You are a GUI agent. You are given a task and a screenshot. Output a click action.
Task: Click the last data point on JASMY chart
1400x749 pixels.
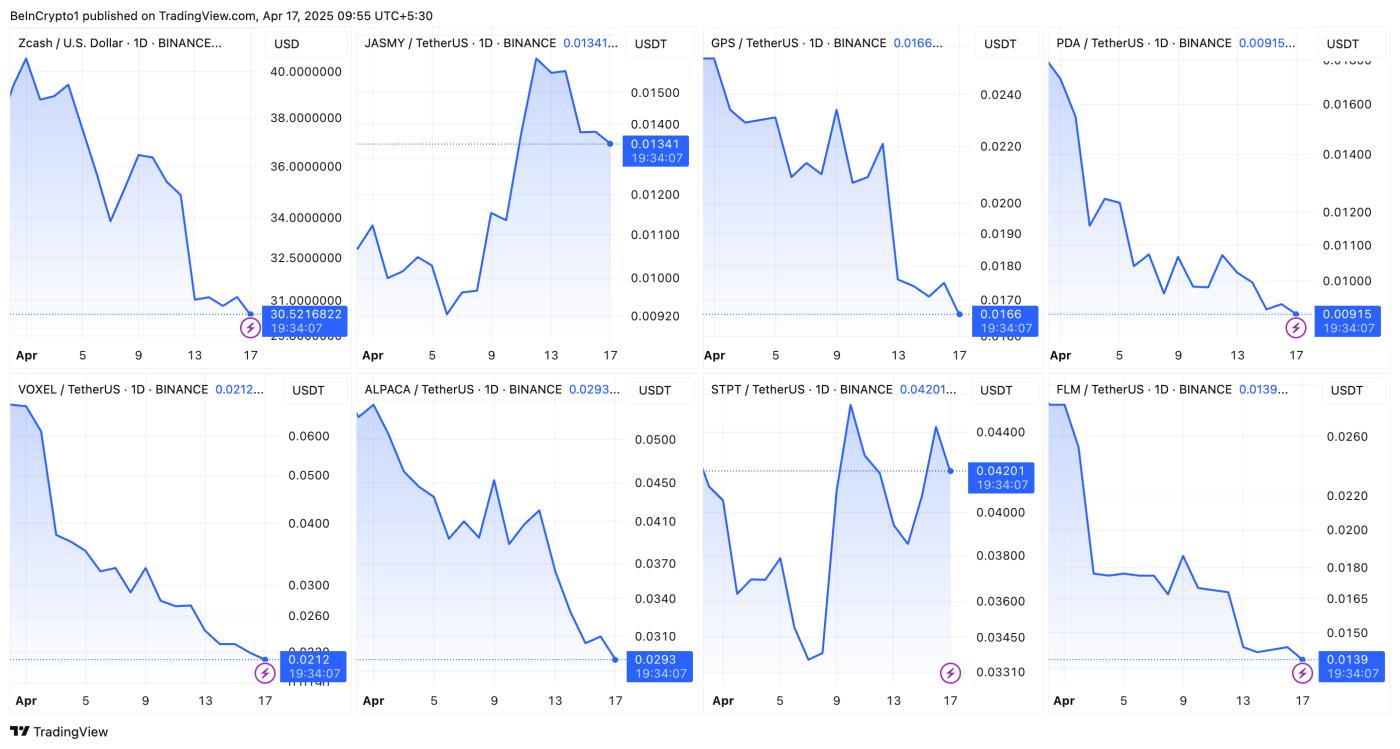(610, 143)
